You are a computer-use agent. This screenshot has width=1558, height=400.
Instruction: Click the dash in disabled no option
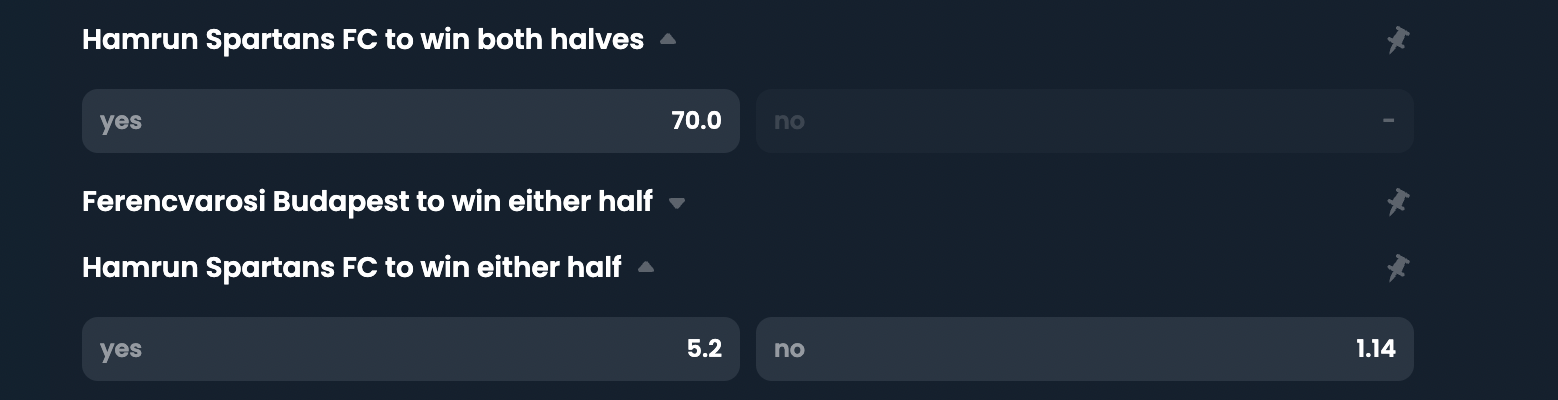(1388, 121)
